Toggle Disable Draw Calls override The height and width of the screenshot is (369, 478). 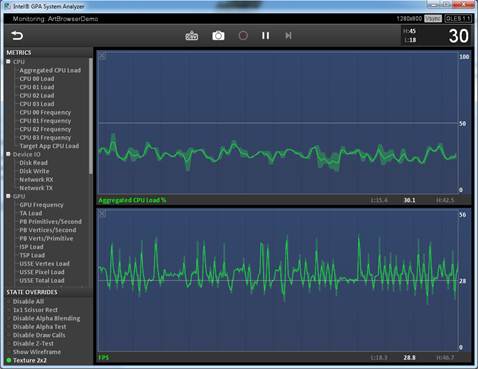click(39, 335)
